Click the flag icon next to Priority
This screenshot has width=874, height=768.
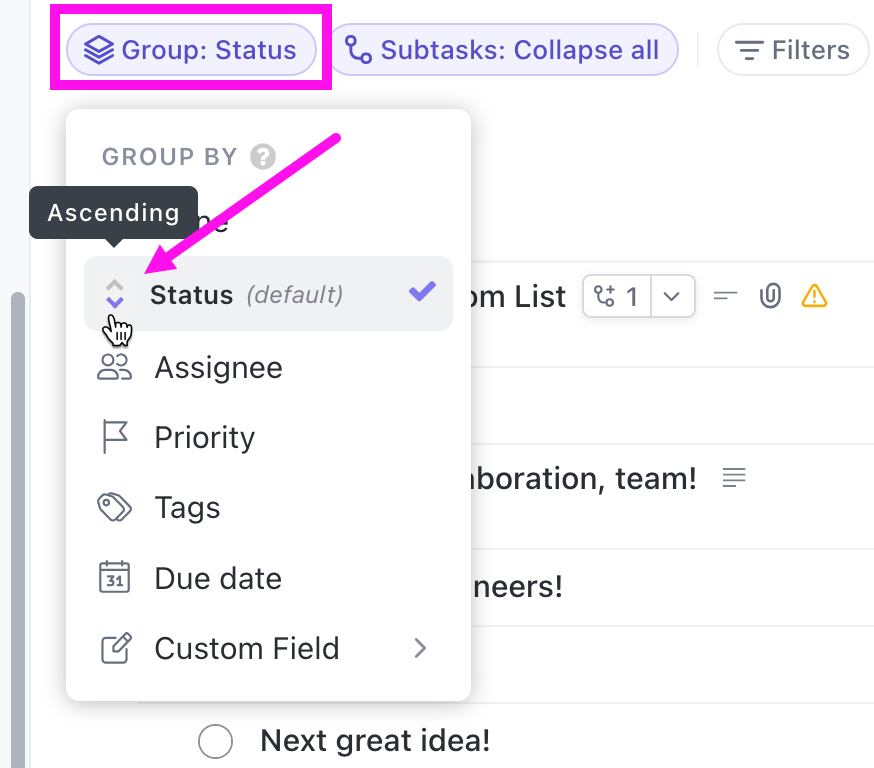click(x=114, y=437)
